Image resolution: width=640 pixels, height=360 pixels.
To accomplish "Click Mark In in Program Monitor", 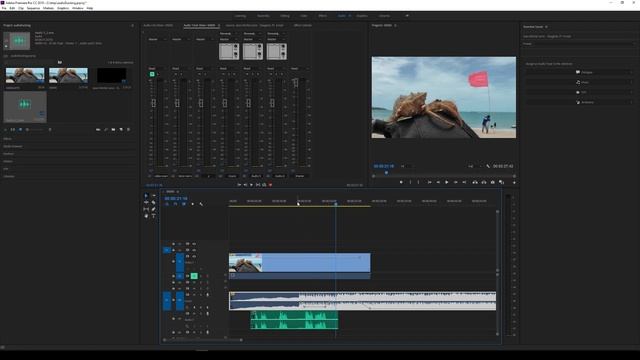I will [x=410, y=182].
